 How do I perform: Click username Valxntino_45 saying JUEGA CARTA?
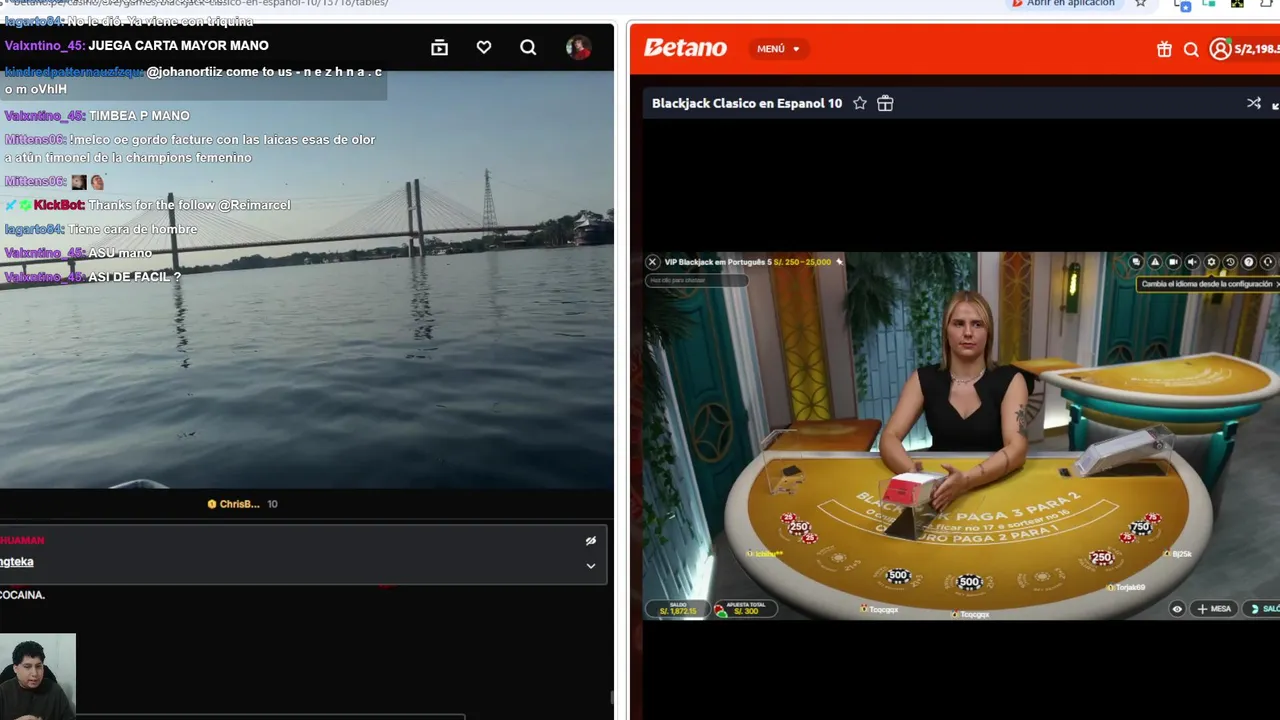point(44,45)
